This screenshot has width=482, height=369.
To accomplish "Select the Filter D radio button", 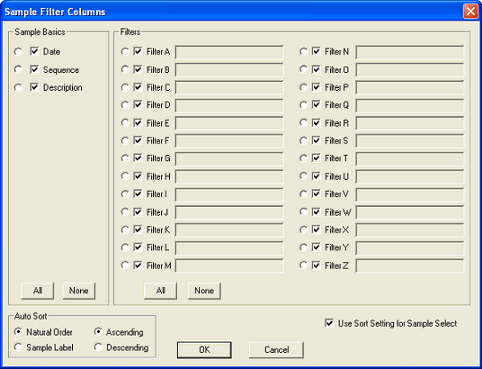I will [125, 105].
